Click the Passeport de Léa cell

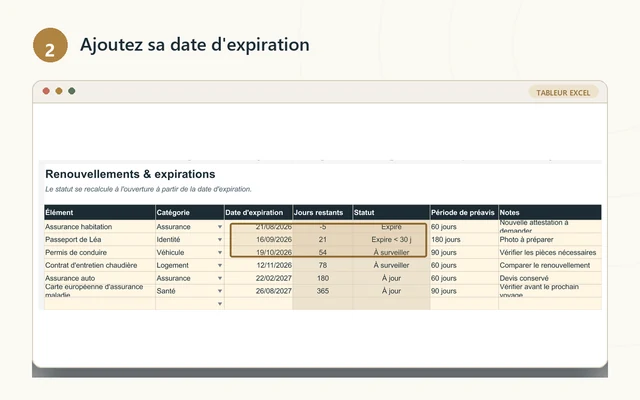point(100,240)
